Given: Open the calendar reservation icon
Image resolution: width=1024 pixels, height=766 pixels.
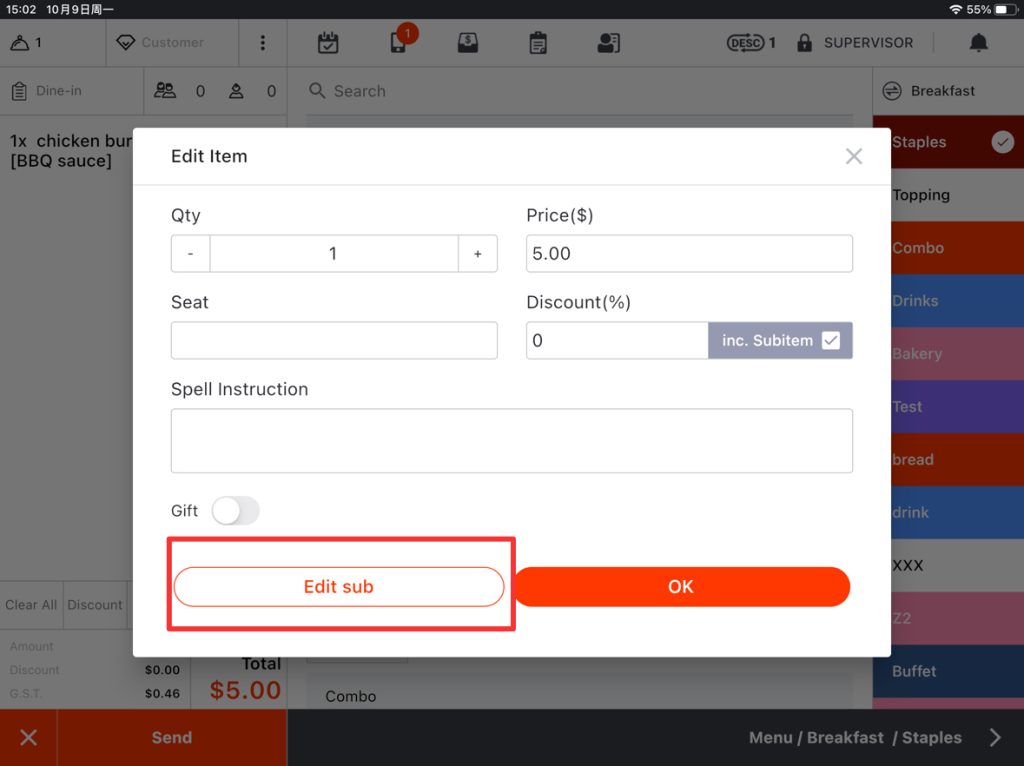Looking at the screenshot, I should pyautogui.click(x=328, y=43).
